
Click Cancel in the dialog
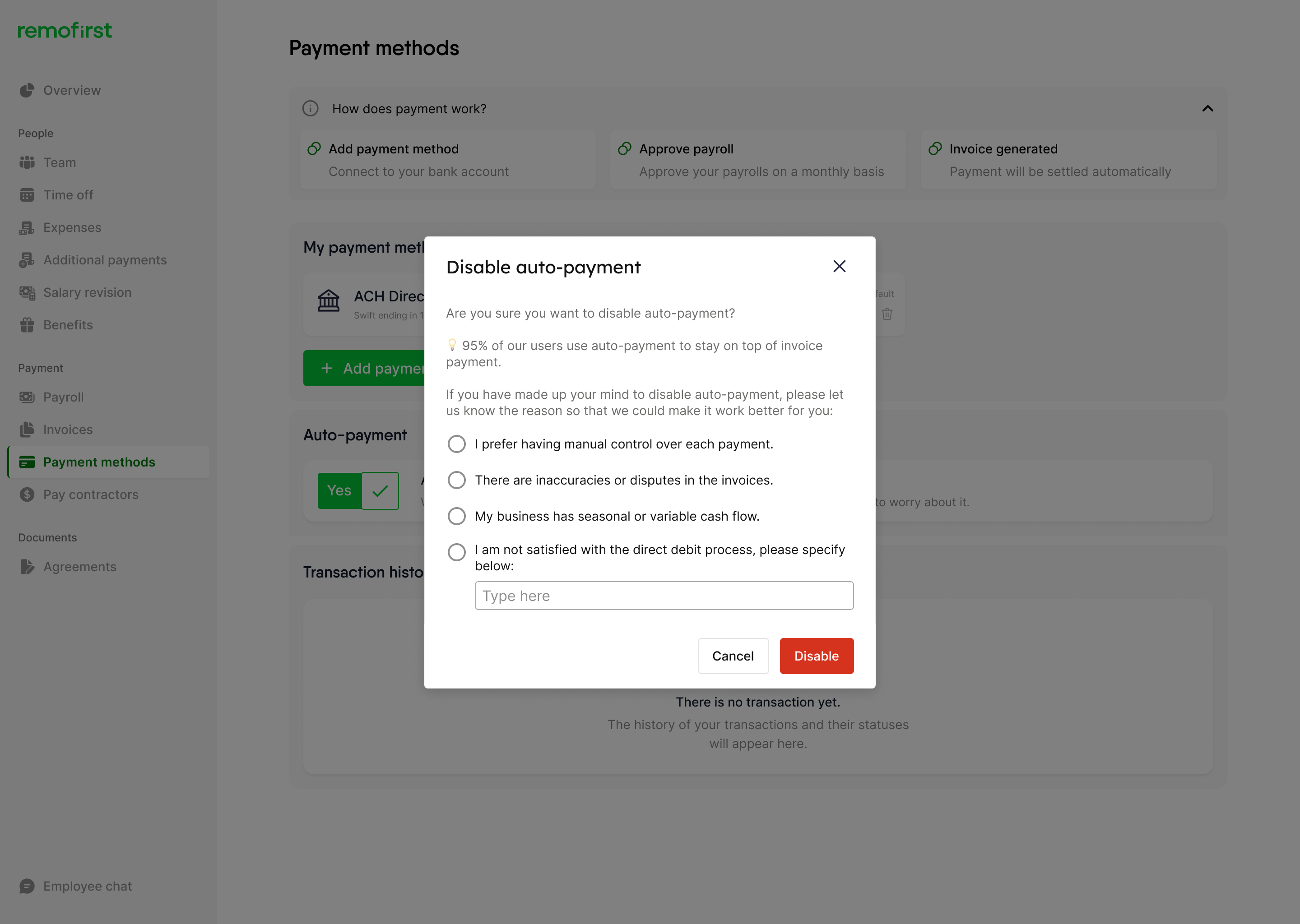(x=733, y=656)
